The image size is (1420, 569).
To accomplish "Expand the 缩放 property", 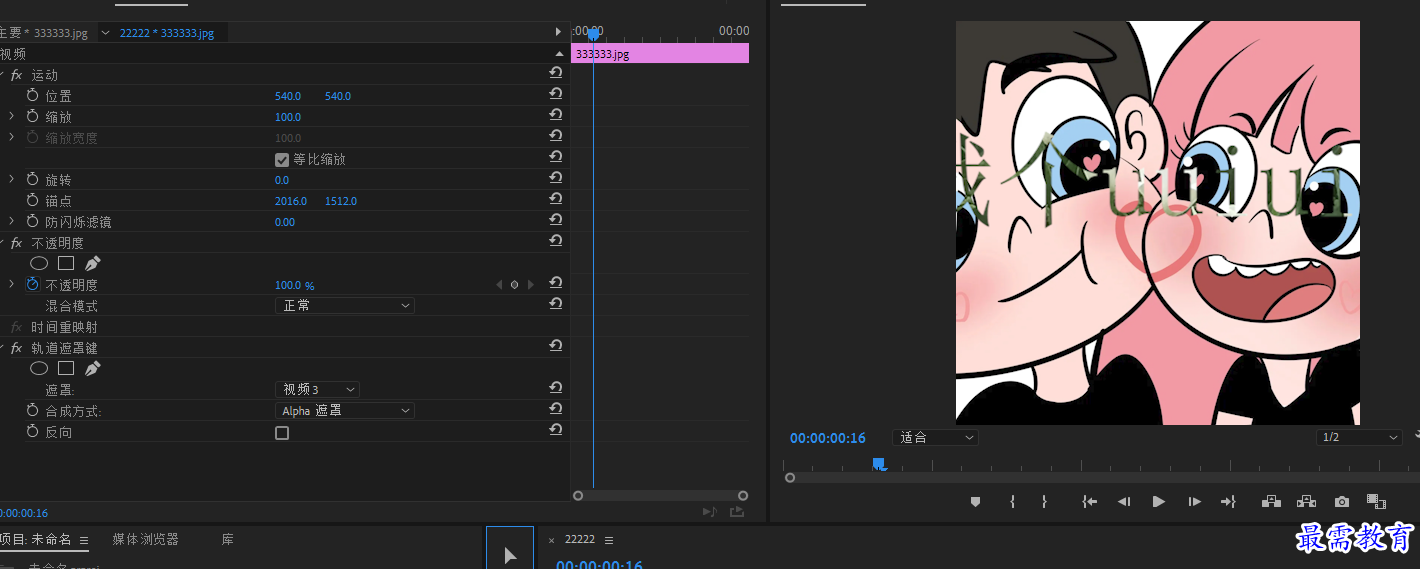I will [x=12, y=116].
